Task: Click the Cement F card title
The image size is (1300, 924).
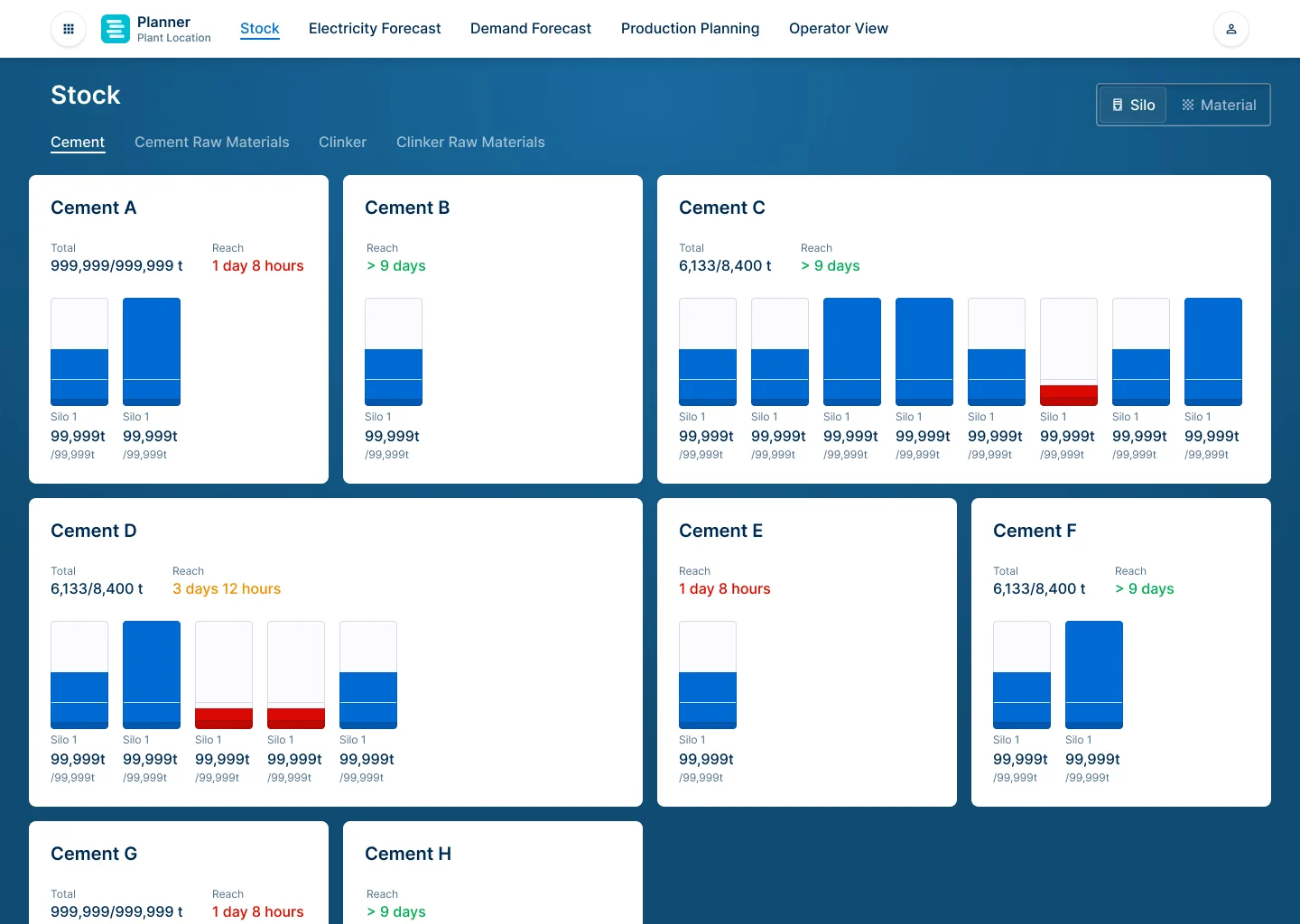Action: click(1035, 531)
